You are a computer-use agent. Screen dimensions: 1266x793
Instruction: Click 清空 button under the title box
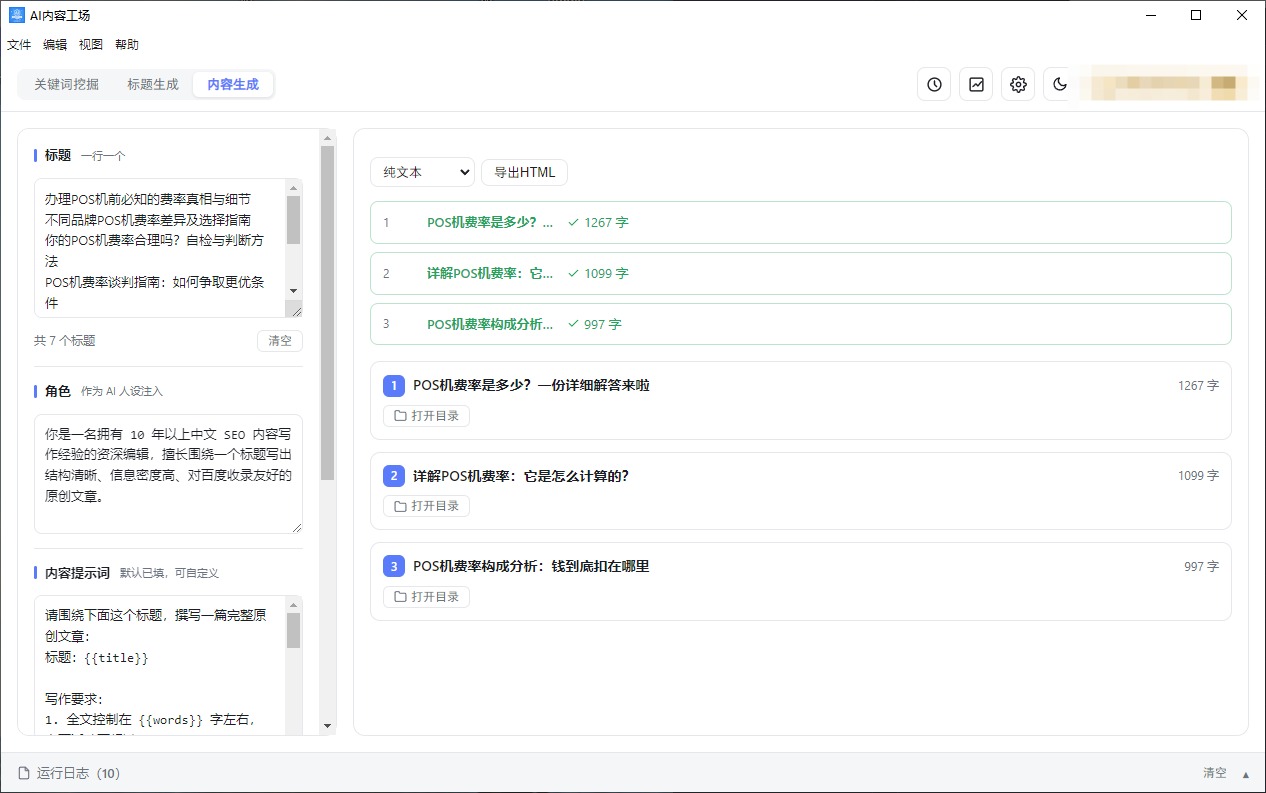click(x=280, y=341)
